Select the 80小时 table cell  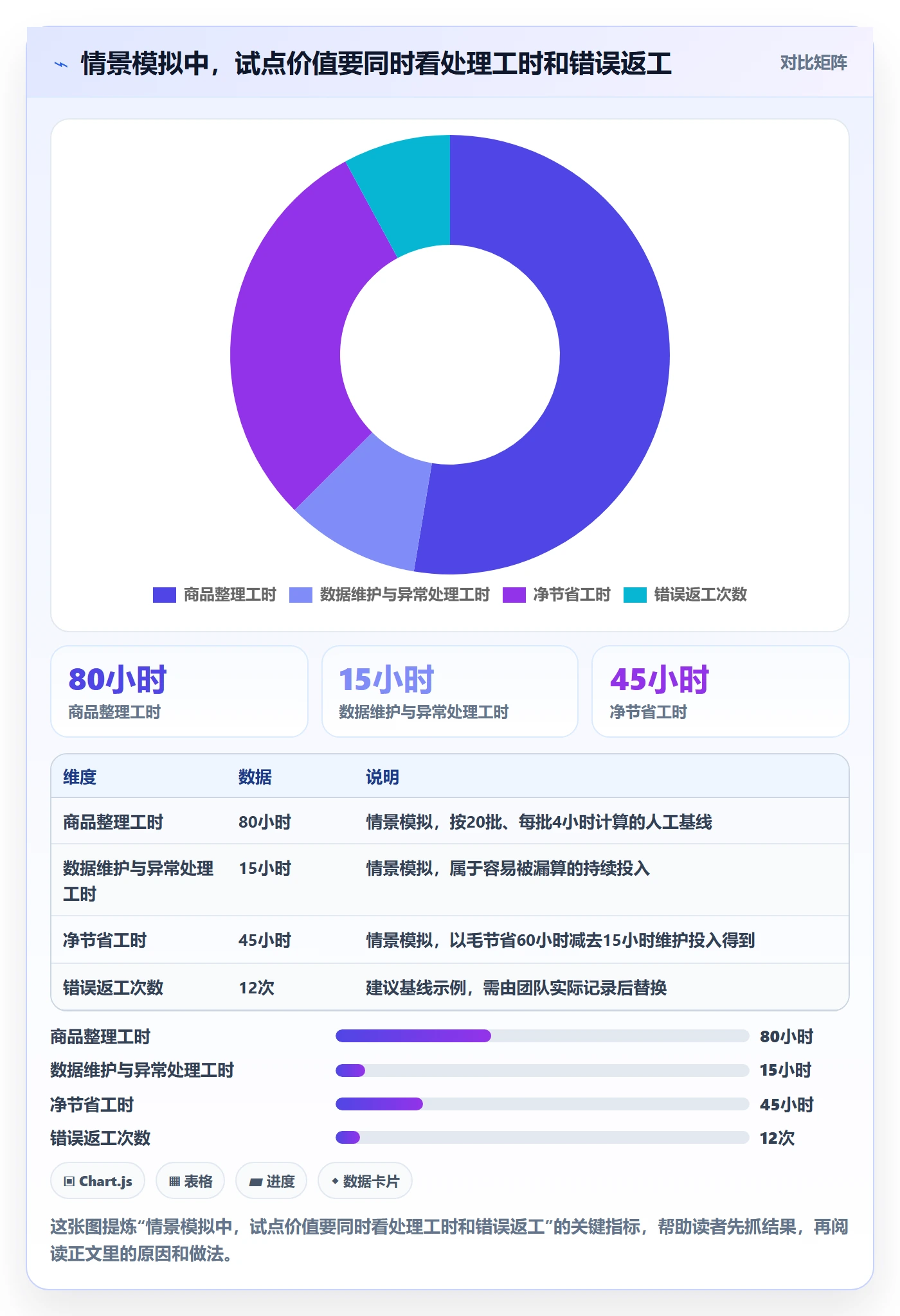(265, 822)
